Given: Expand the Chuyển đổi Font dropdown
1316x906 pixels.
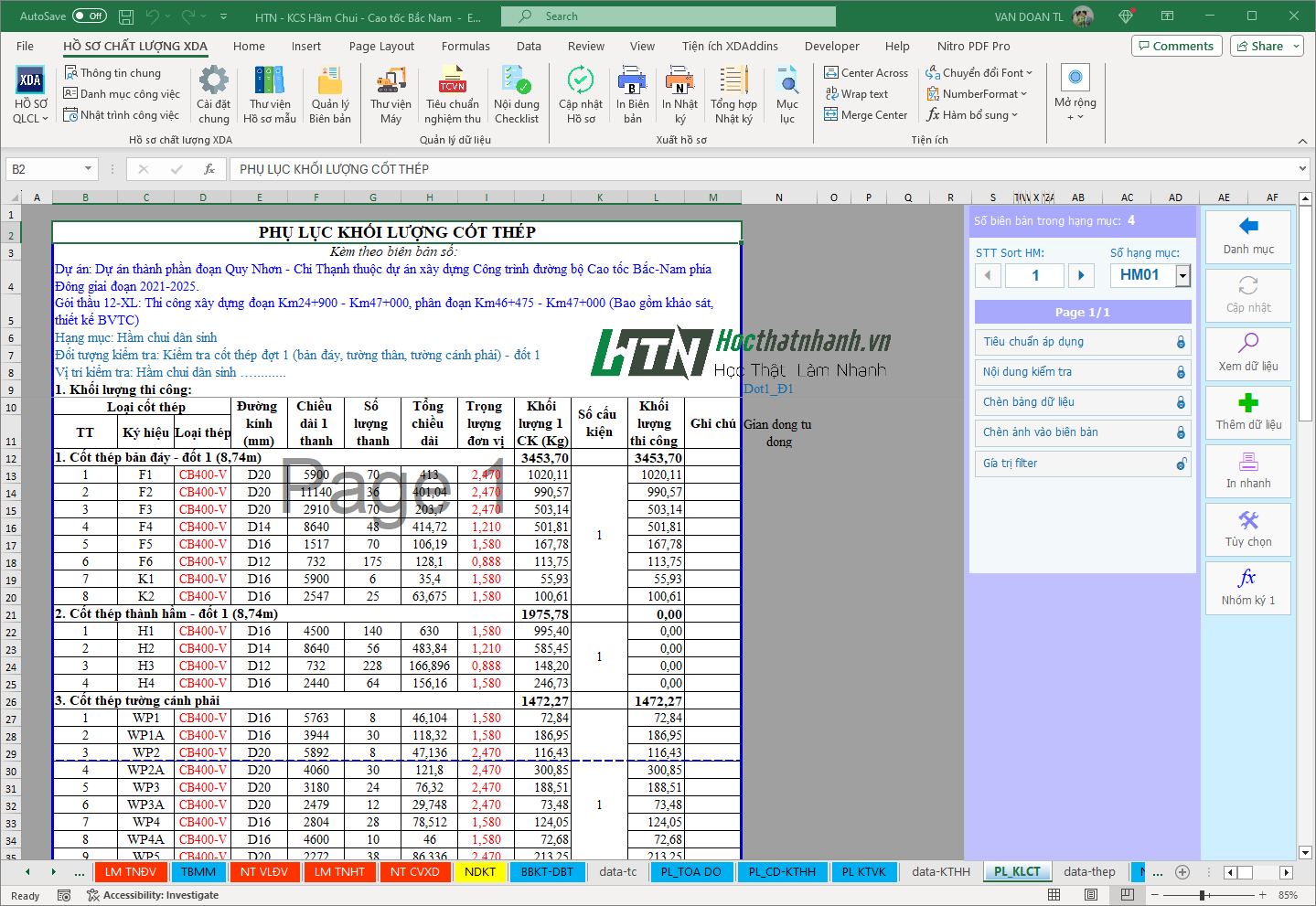Looking at the screenshot, I should coord(1028,73).
